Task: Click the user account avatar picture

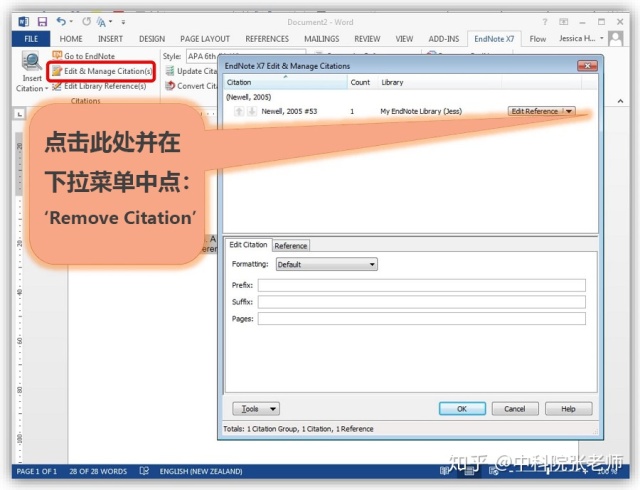Action: coord(616,39)
